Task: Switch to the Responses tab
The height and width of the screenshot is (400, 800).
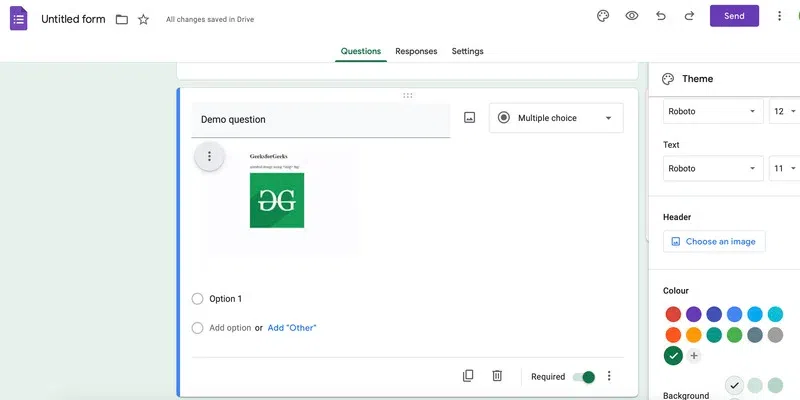Action: pos(416,51)
